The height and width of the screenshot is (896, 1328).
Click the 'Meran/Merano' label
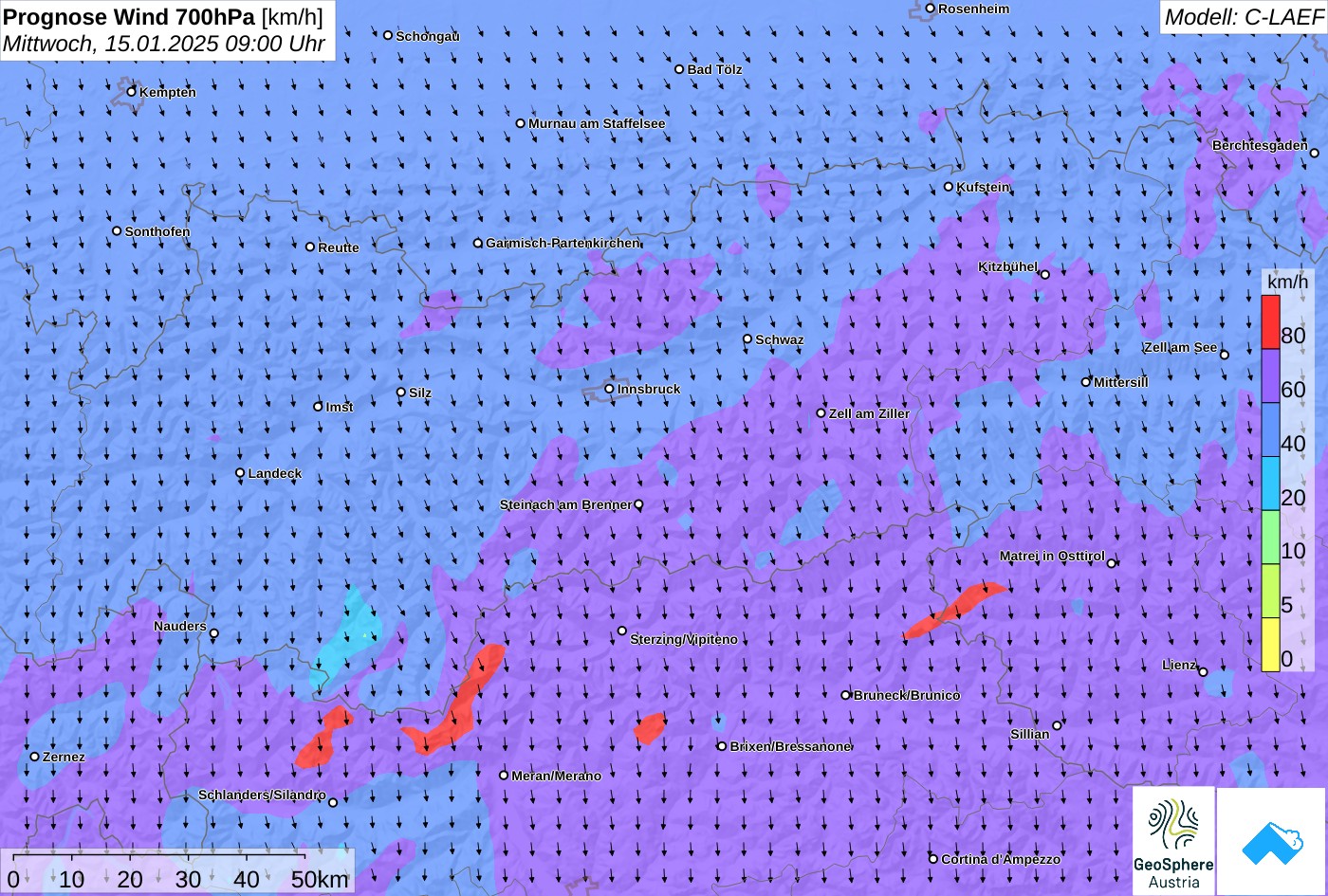[x=557, y=777]
